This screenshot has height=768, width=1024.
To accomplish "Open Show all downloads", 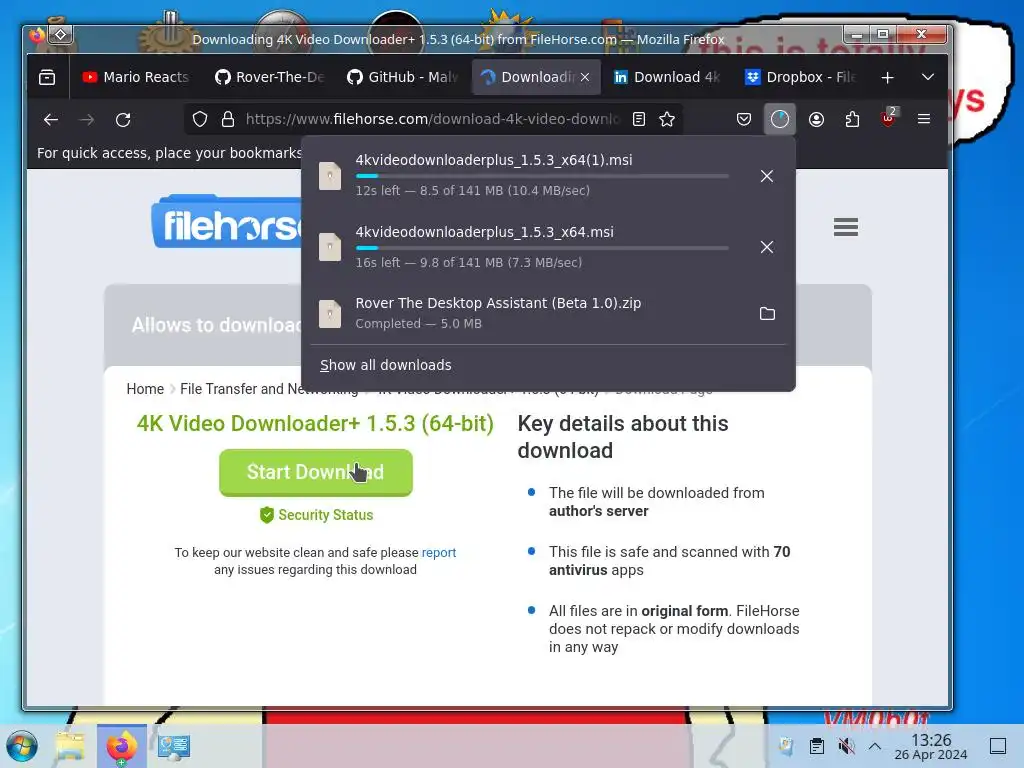I will [385, 365].
